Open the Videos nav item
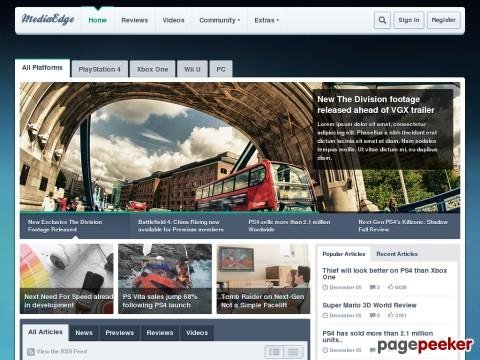Image resolution: width=480 pixels, height=360 pixels. pyautogui.click(x=173, y=20)
